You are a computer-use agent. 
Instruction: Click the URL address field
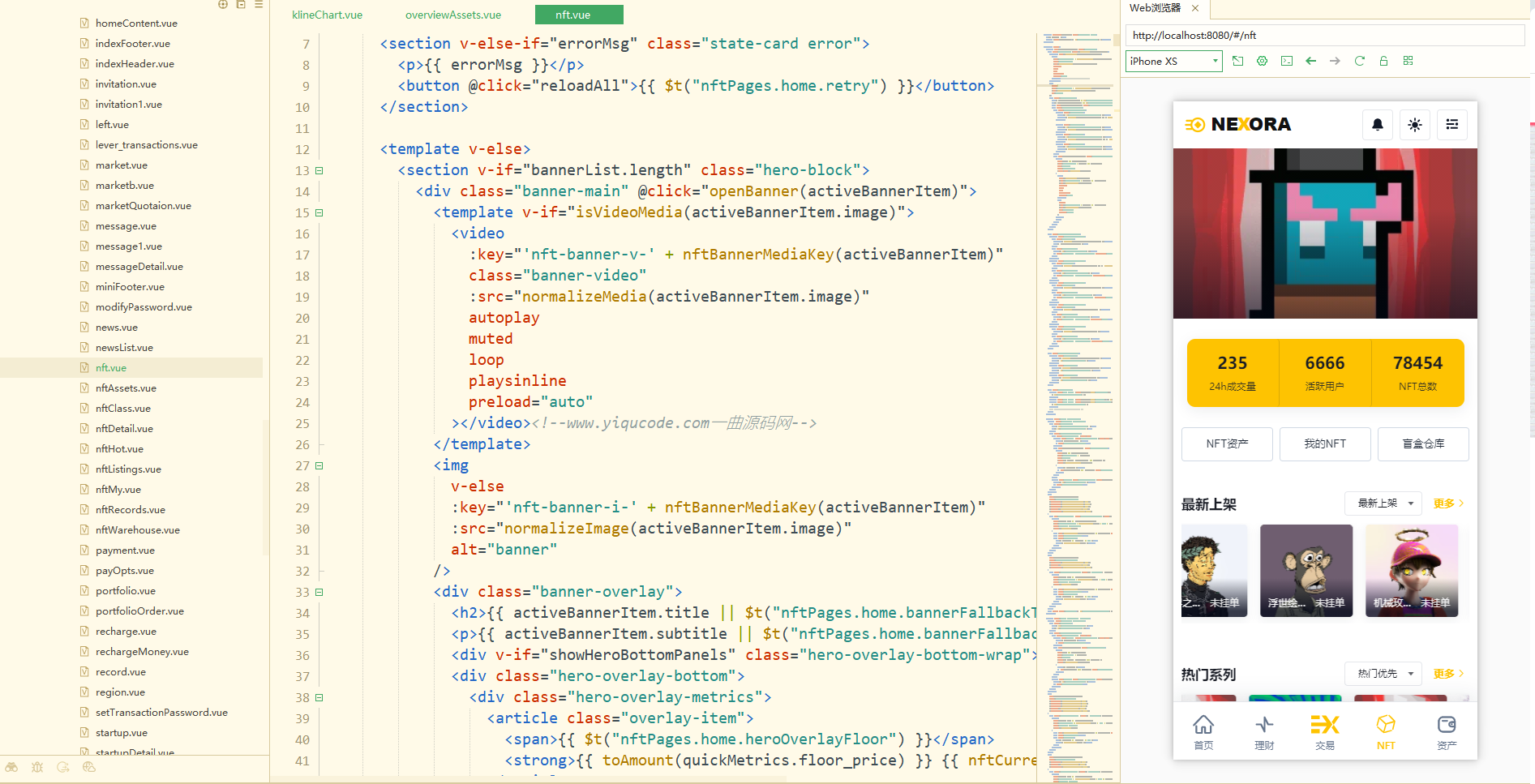[x=1324, y=36]
